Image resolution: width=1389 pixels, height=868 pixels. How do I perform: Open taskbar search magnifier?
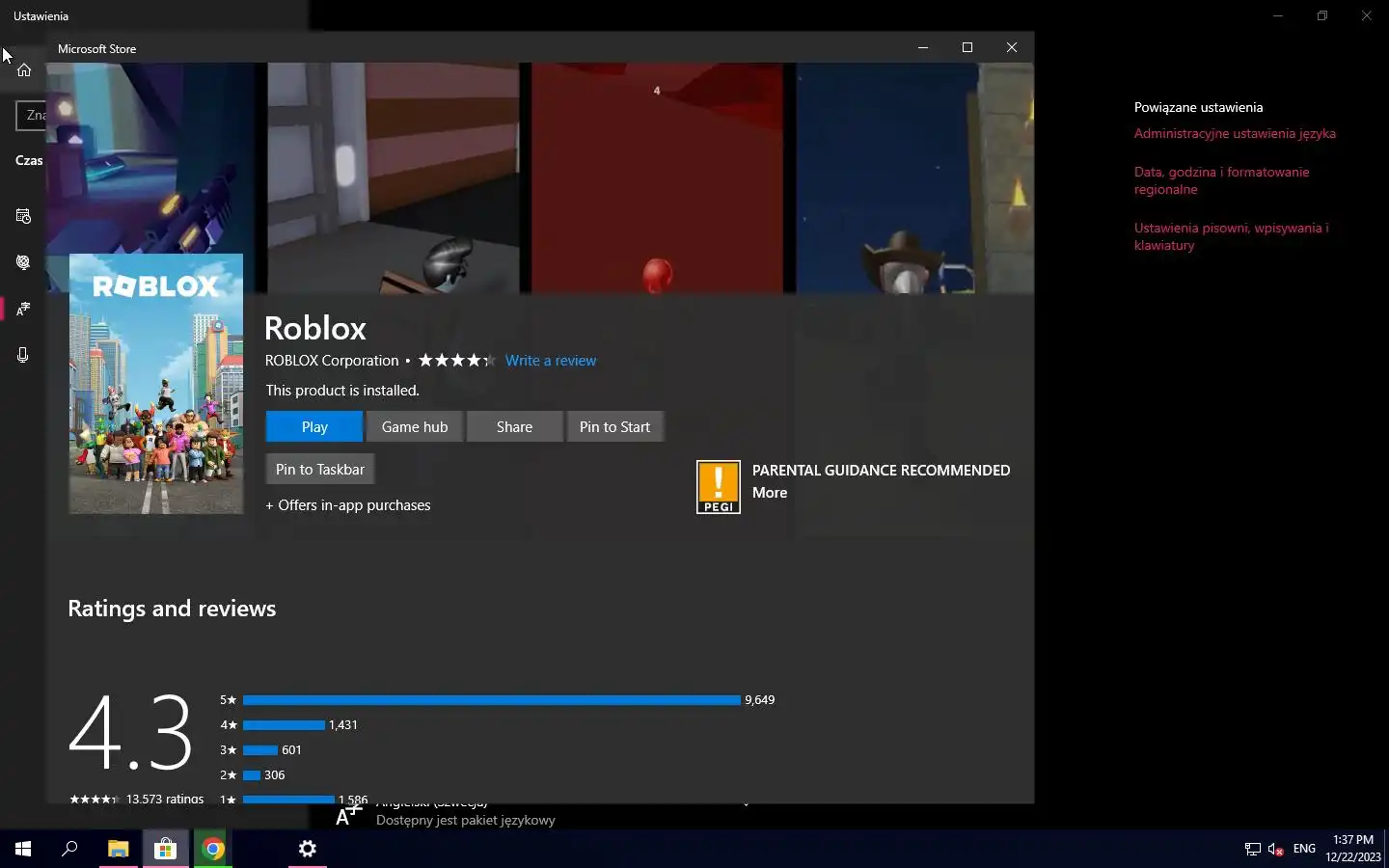69,849
